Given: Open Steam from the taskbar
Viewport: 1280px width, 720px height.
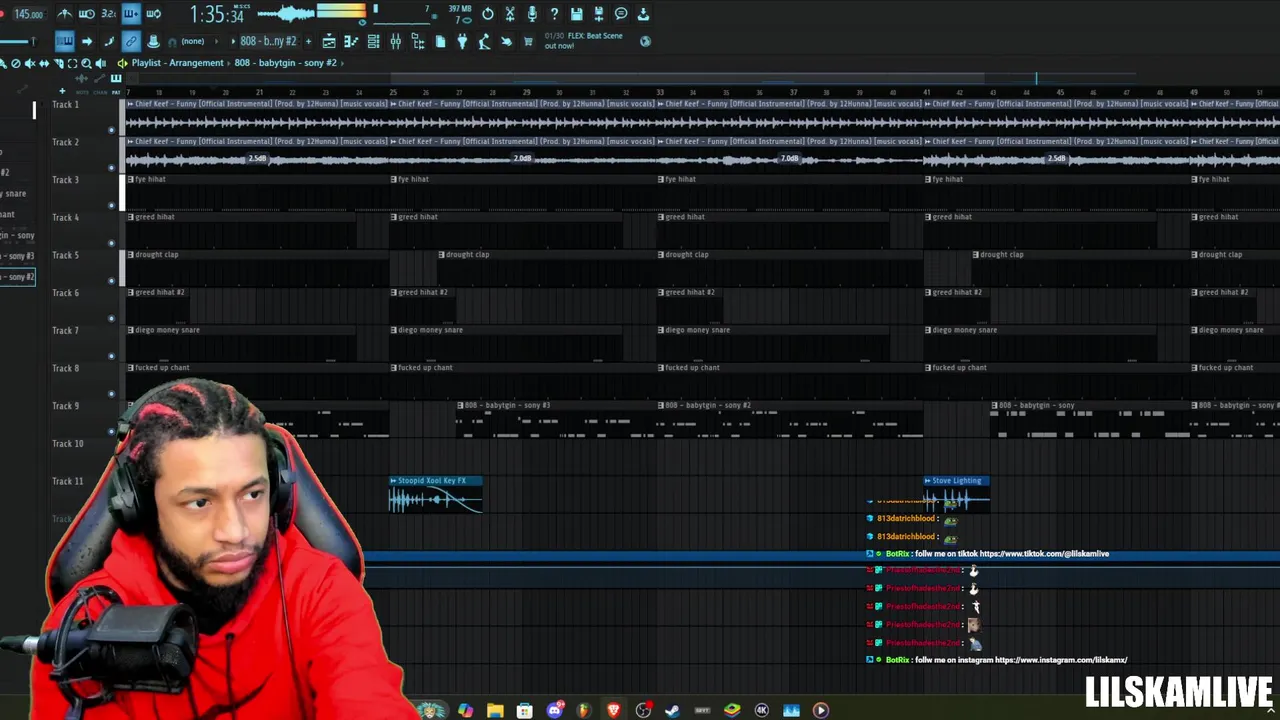Looking at the screenshot, I should [673, 710].
